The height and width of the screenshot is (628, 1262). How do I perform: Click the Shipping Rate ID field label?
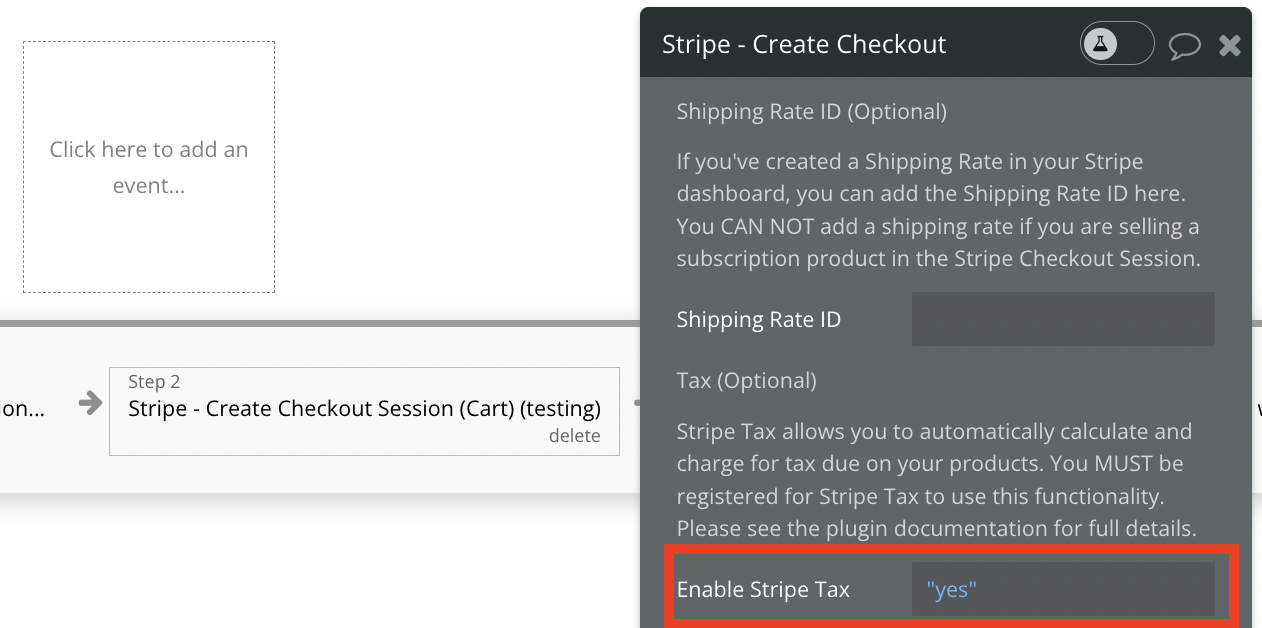coord(758,320)
